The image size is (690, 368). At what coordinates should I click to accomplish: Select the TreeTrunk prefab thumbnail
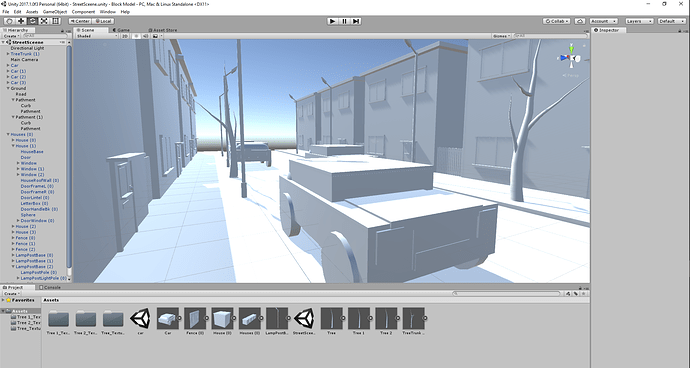413,318
